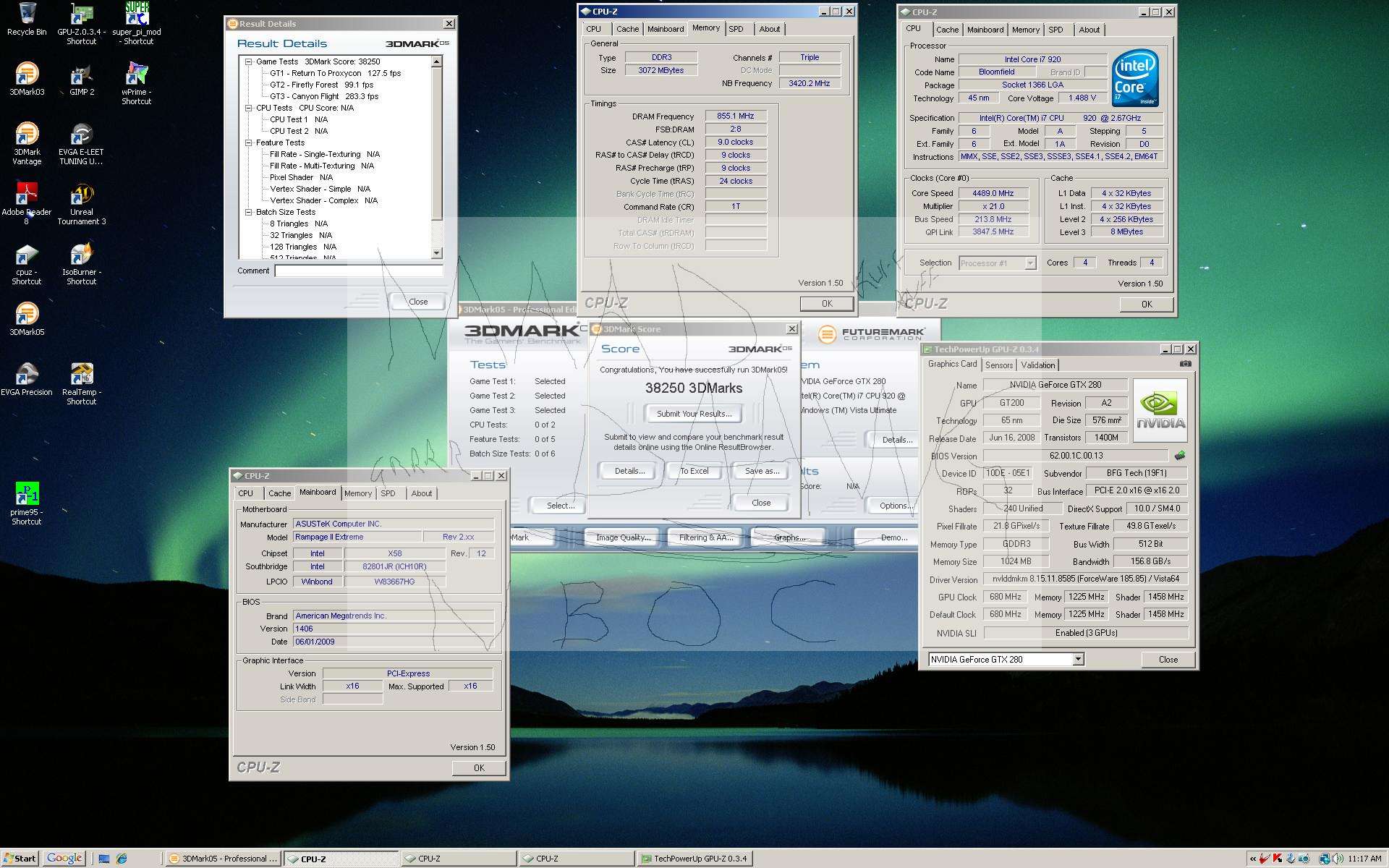Image resolution: width=1389 pixels, height=868 pixels.
Task: Click Result Details scrollbar down arrow
Action: pos(436,252)
